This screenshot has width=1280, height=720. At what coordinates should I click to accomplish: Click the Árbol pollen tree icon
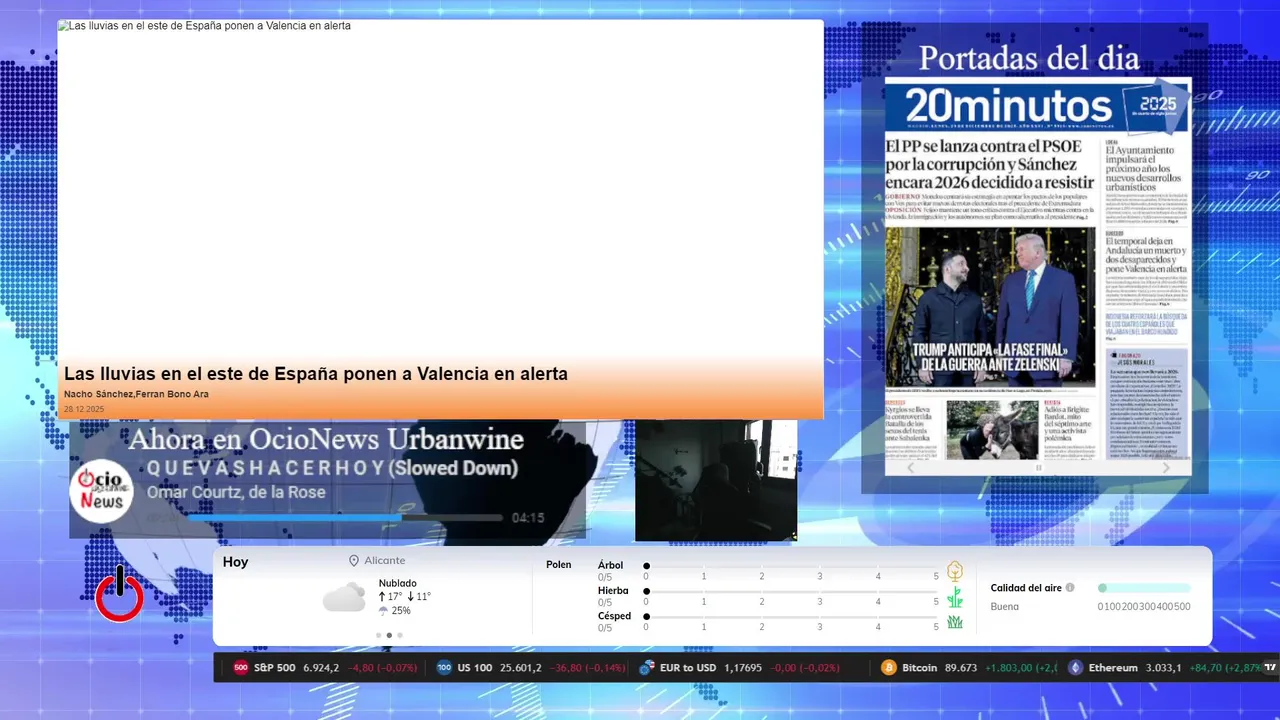click(955, 571)
